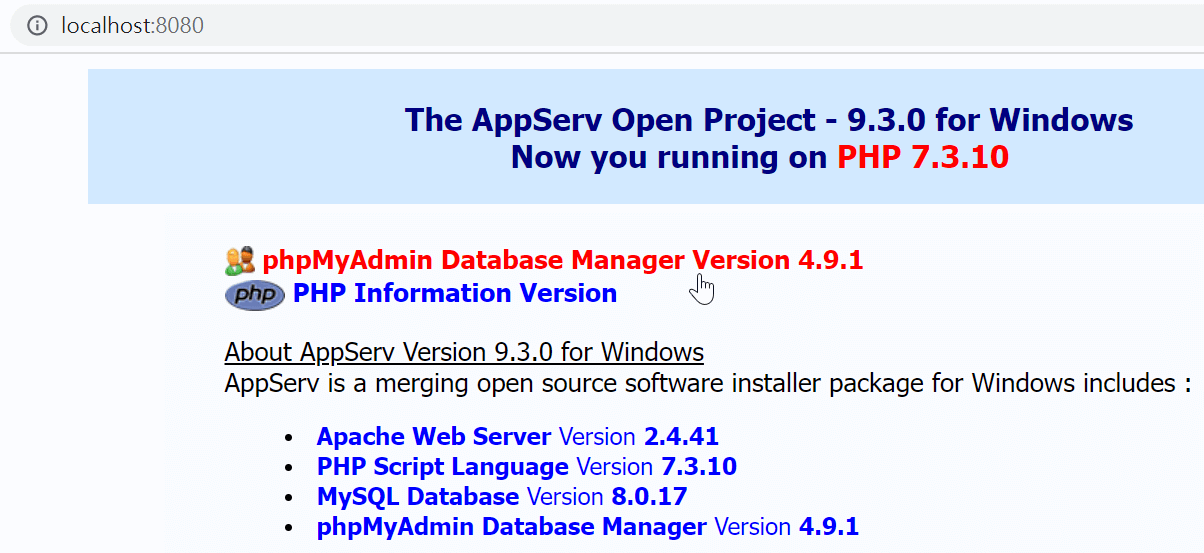
Task: Click the PHP version number 7.3.10 in list
Action: point(699,467)
